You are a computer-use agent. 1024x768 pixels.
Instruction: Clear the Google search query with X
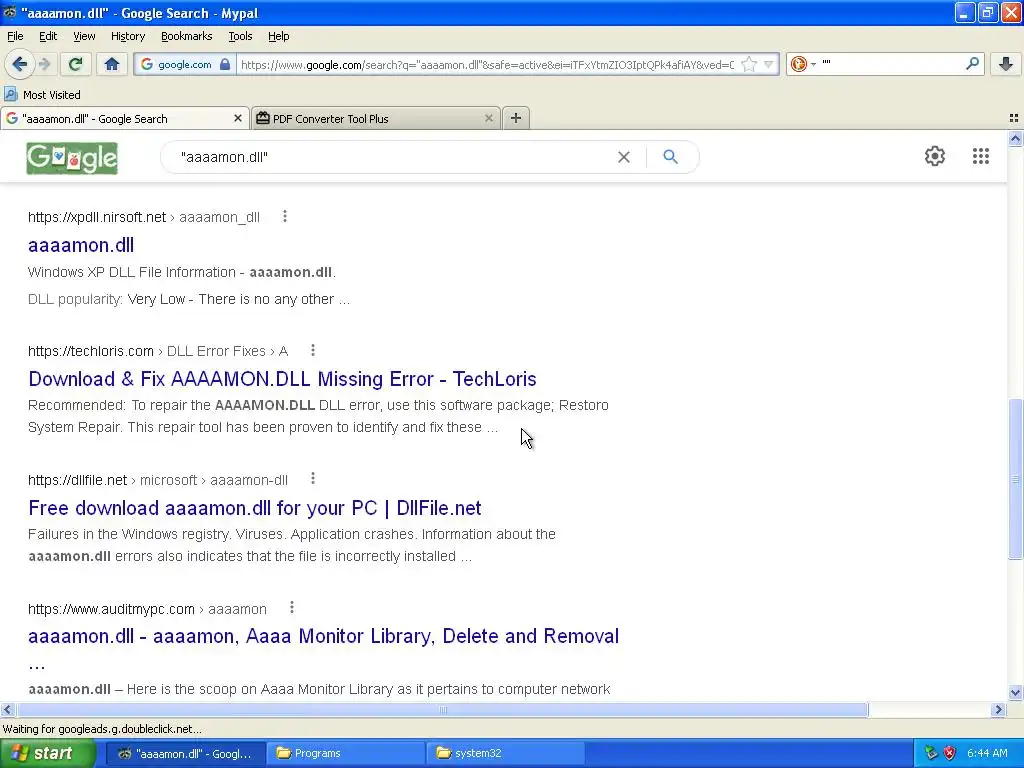click(624, 157)
